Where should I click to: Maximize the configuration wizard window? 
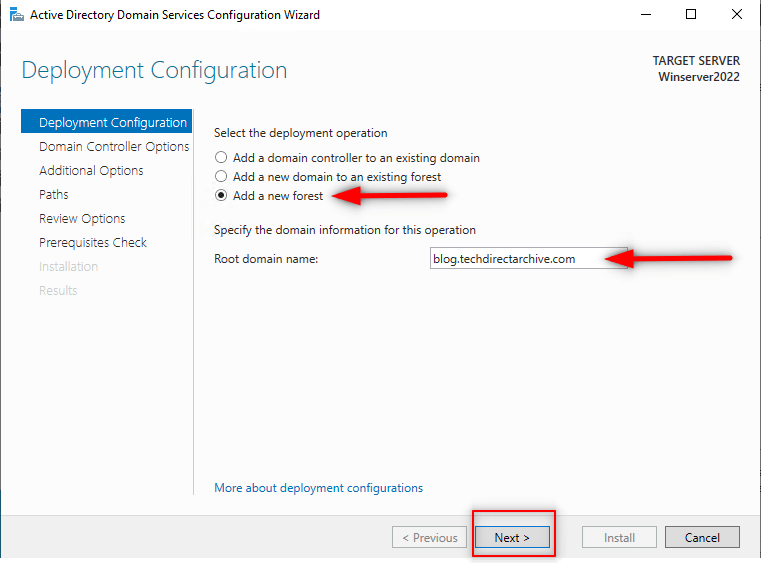point(691,15)
